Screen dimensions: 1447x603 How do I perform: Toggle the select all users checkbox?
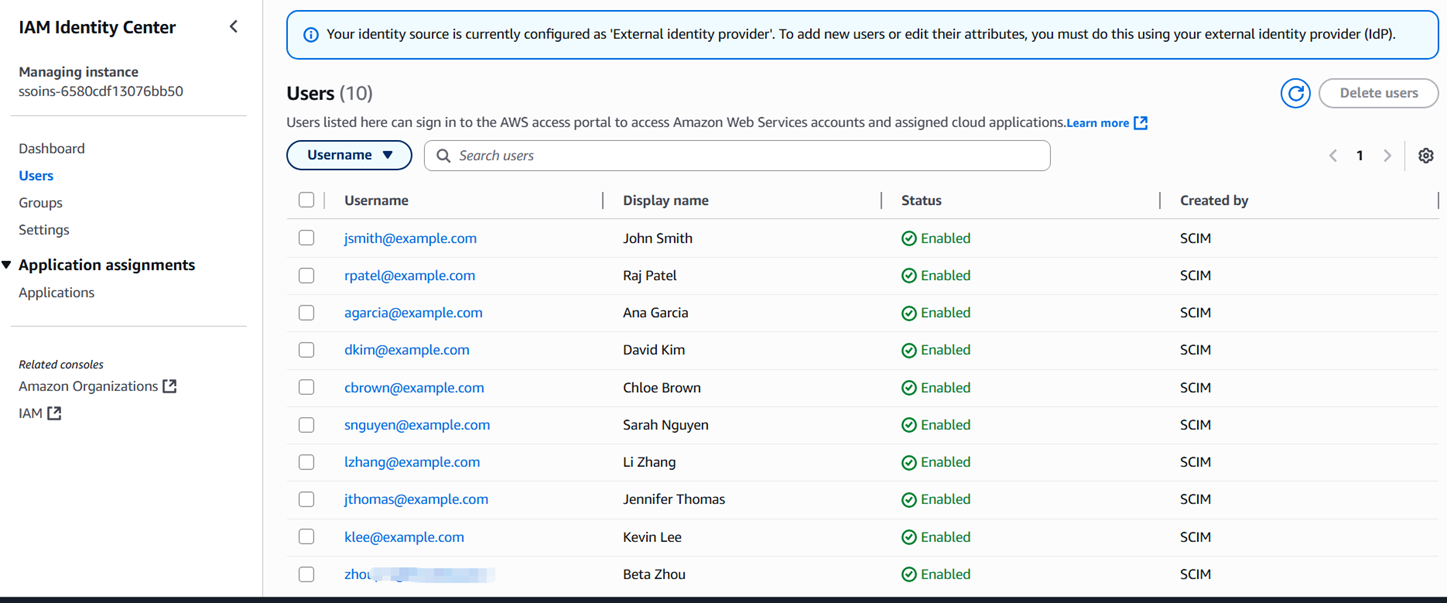point(306,200)
